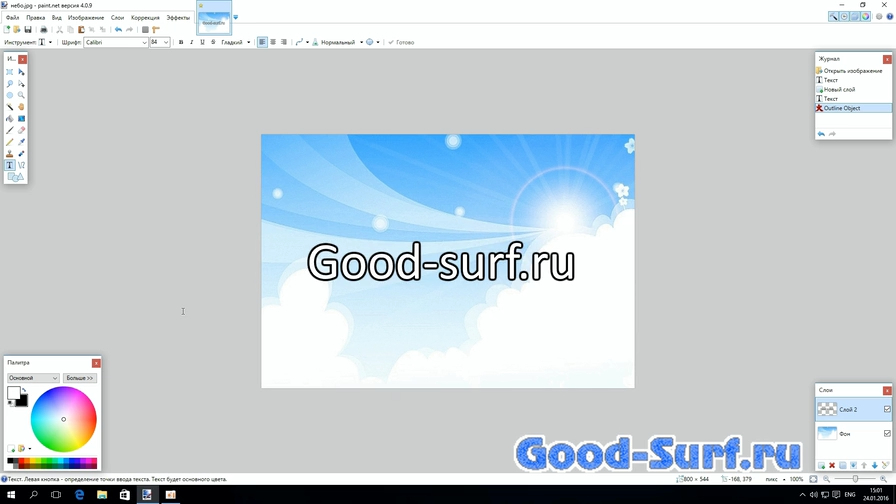896x504 pixels.
Task: Click the Готово finish button
Action: pos(401,42)
